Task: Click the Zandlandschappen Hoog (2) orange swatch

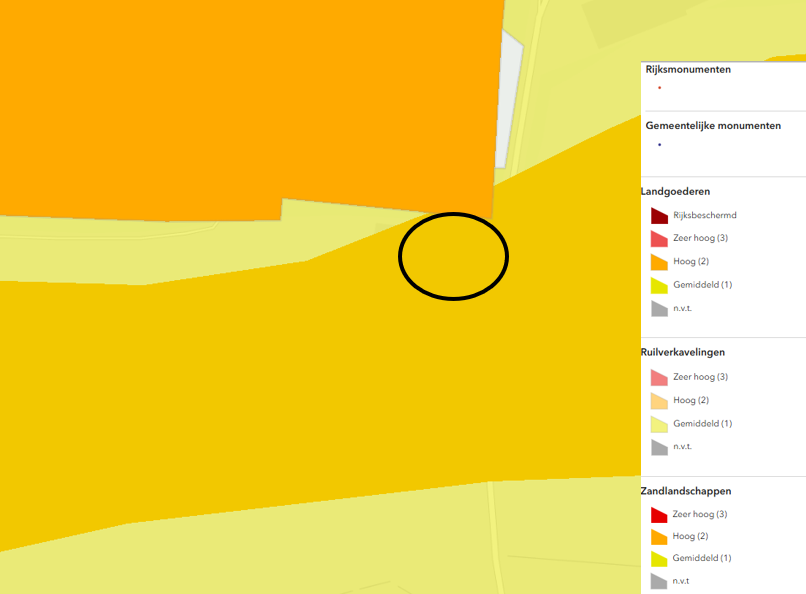Action: (659, 537)
